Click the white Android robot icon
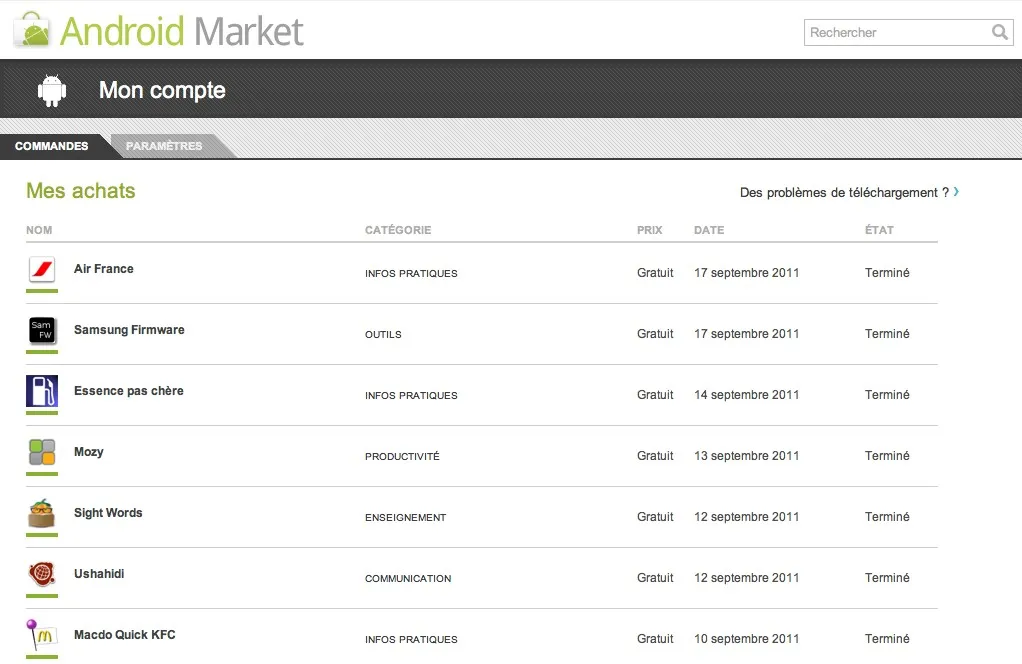Viewport: 1022px width, 664px height. [52, 90]
